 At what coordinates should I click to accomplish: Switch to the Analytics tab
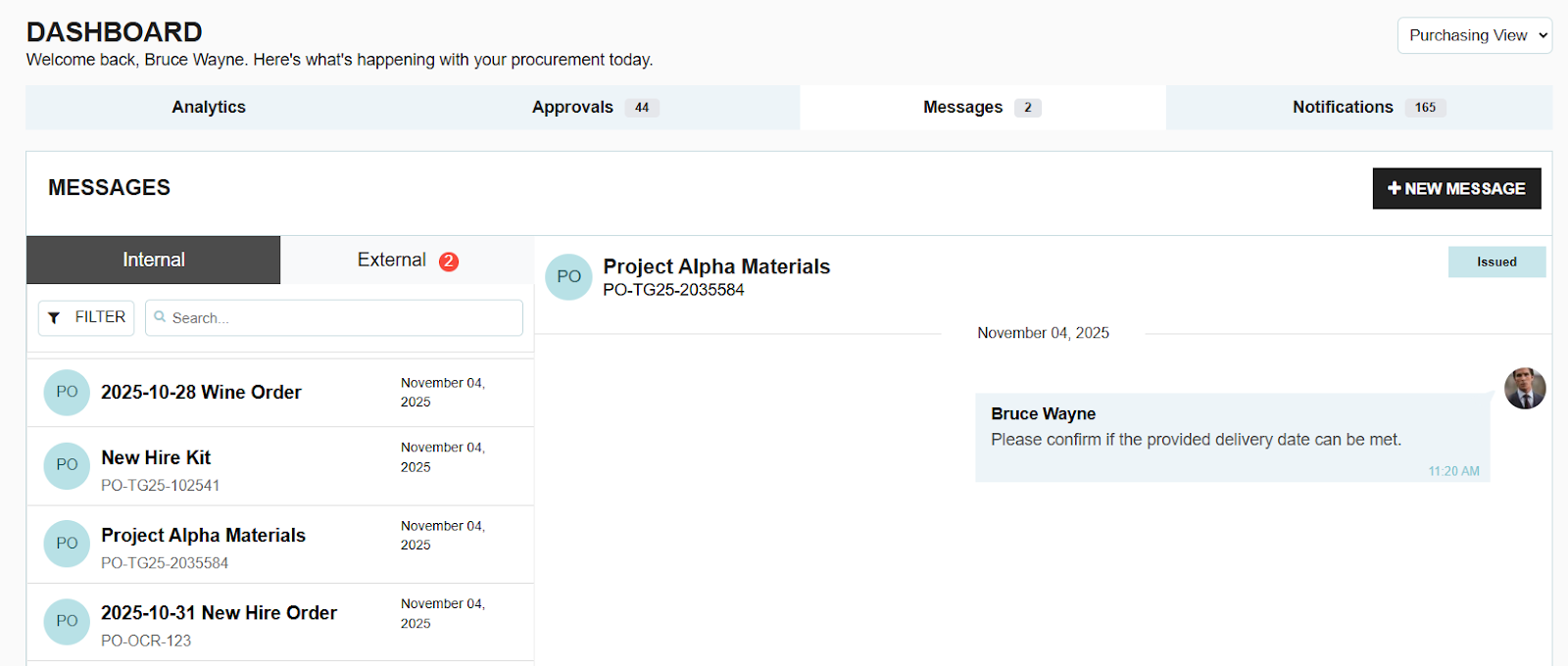pyautogui.click(x=209, y=107)
